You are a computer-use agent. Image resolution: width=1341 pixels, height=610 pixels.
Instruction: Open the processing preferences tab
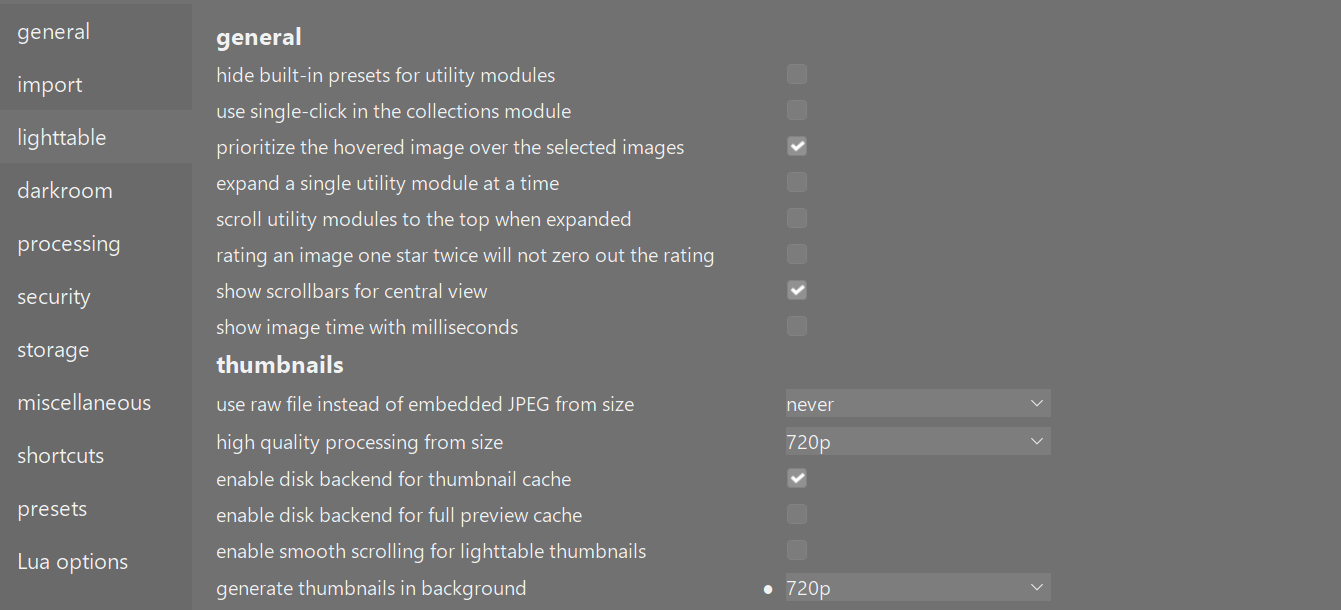[69, 244]
